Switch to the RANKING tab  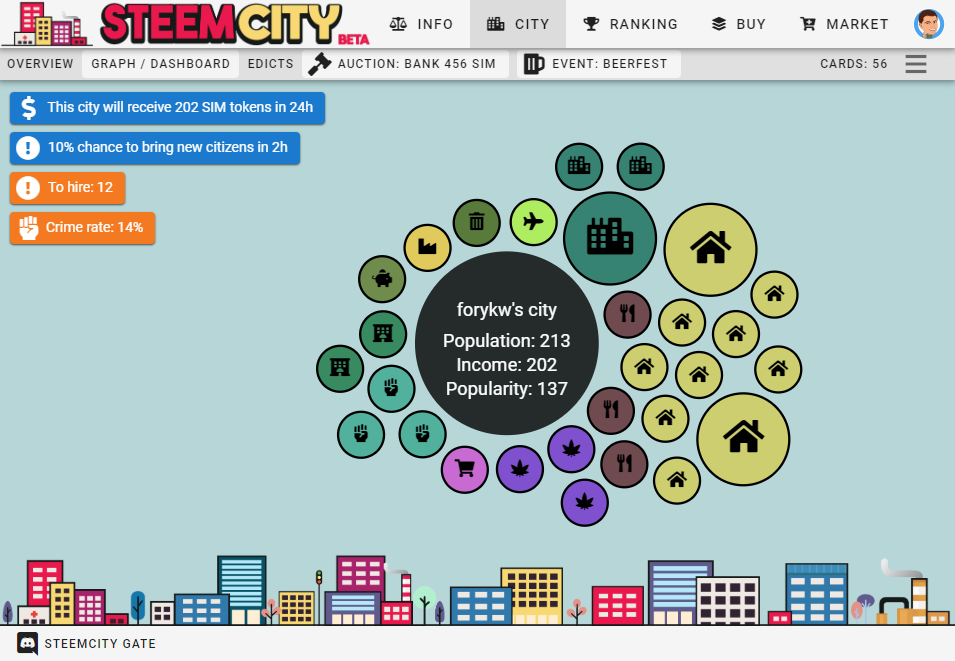click(x=630, y=24)
